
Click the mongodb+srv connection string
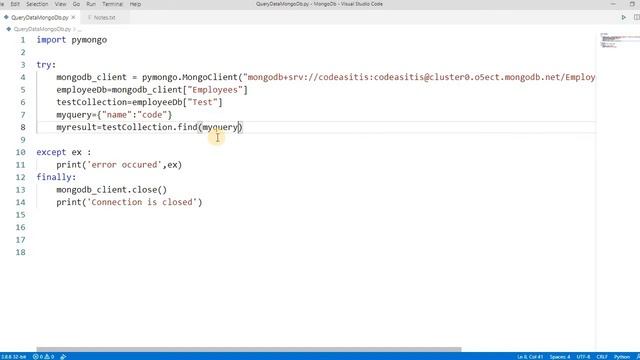[419, 77]
